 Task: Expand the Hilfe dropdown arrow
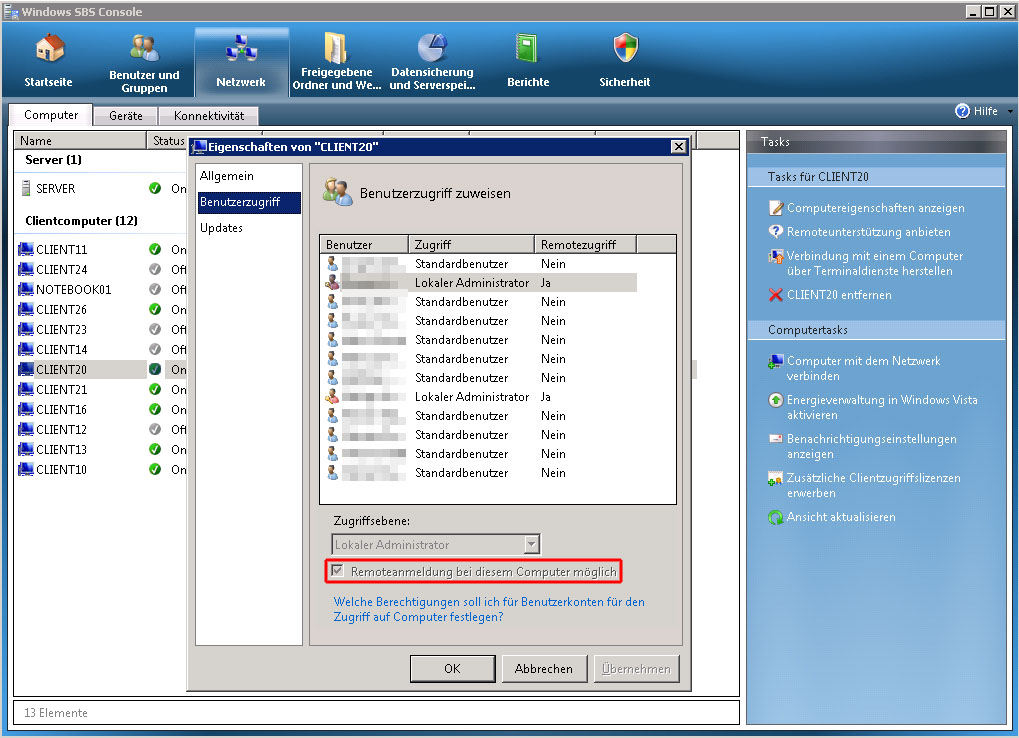[1010, 112]
